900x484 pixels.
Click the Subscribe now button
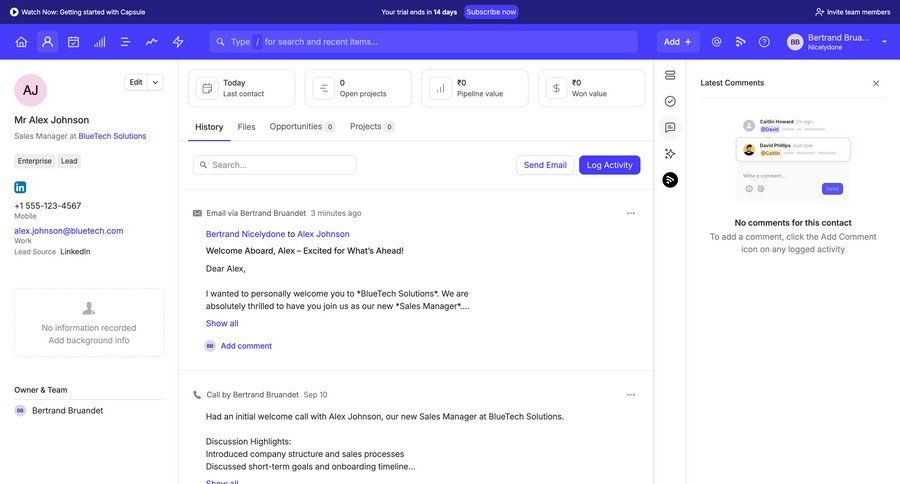click(x=491, y=12)
